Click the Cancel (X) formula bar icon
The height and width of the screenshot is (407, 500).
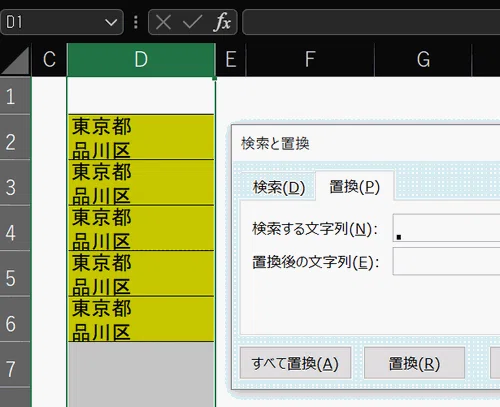click(x=163, y=22)
